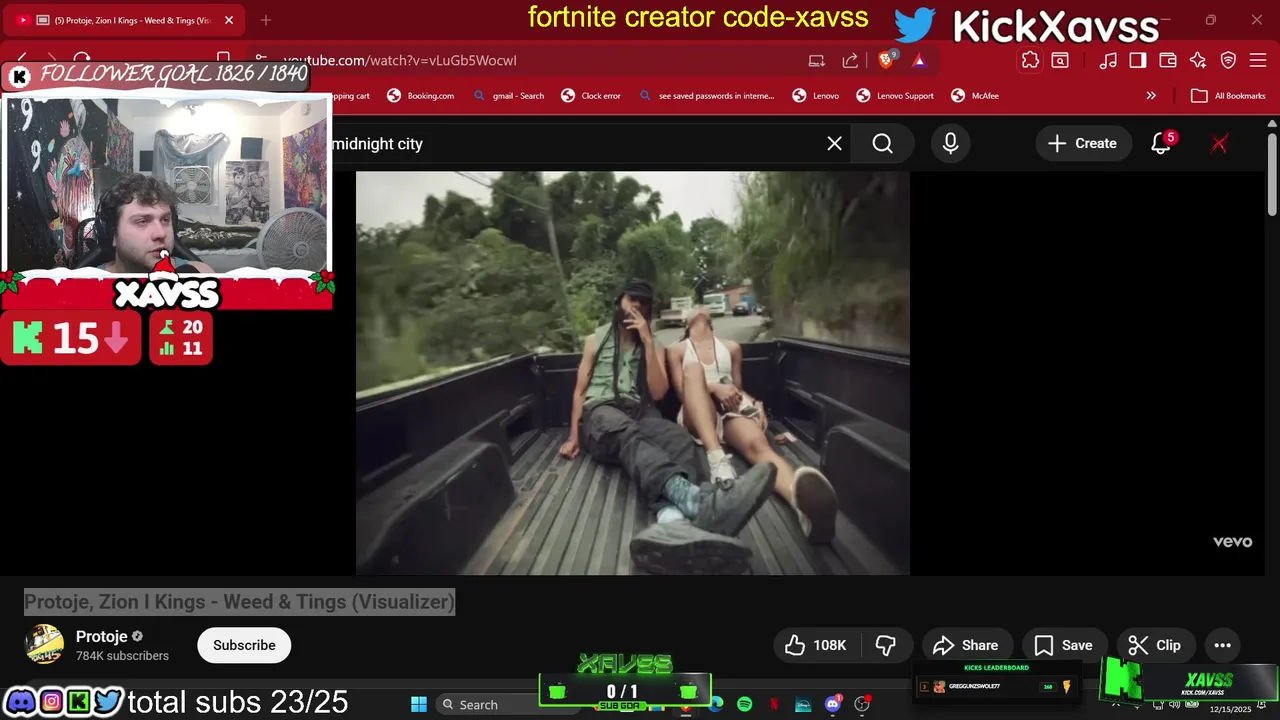Open Brave Rewards triangle icon
The height and width of the screenshot is (720, 1280).
pyautogui.click(x=919, y=60)
